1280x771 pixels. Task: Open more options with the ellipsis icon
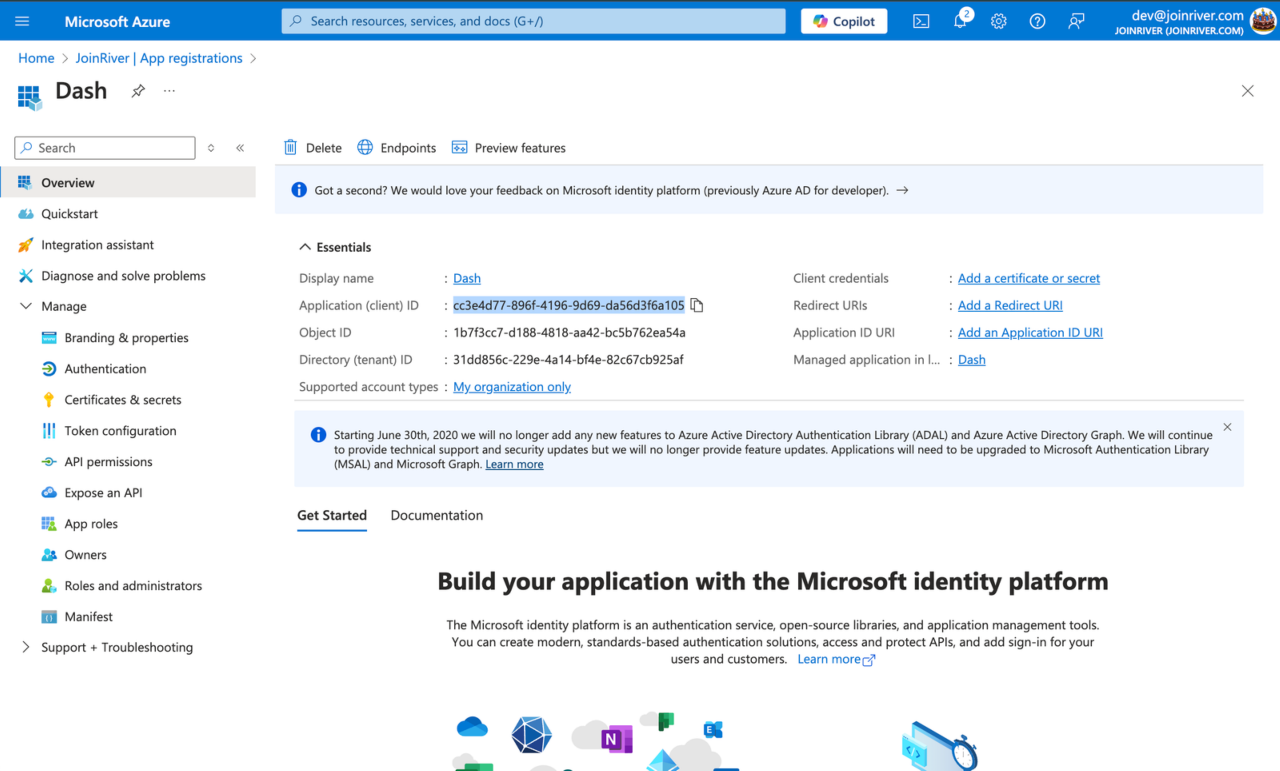coord(168,90)
